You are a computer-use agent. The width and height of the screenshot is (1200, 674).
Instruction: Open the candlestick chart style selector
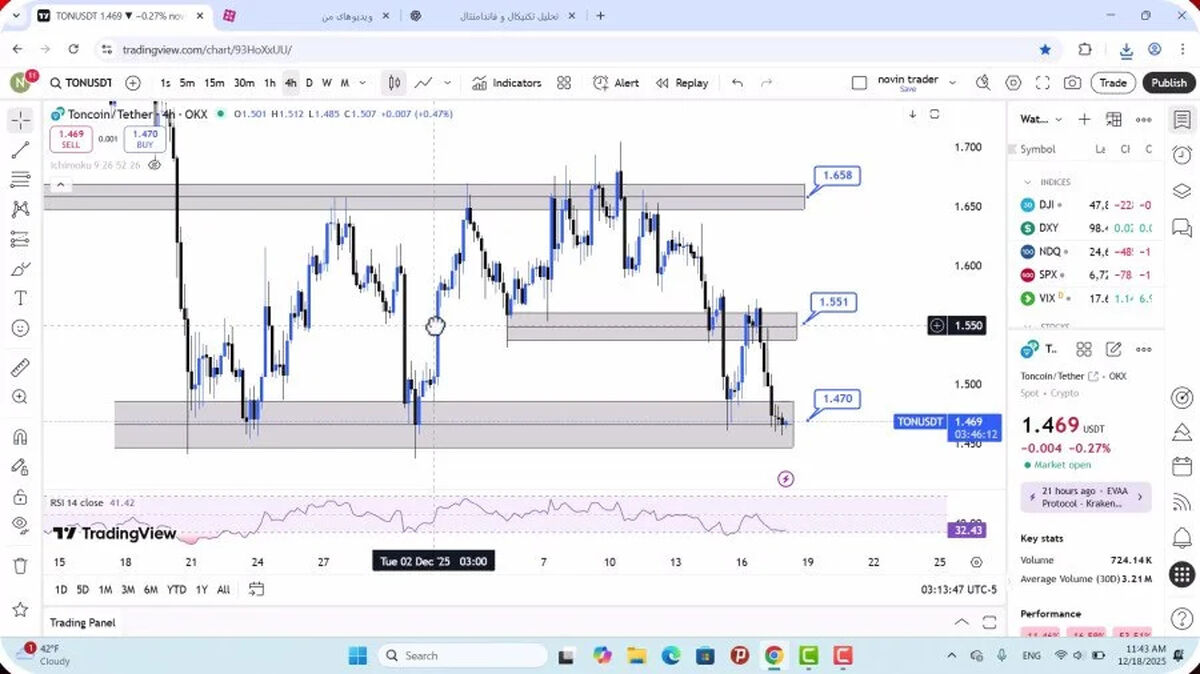point(395,83)
